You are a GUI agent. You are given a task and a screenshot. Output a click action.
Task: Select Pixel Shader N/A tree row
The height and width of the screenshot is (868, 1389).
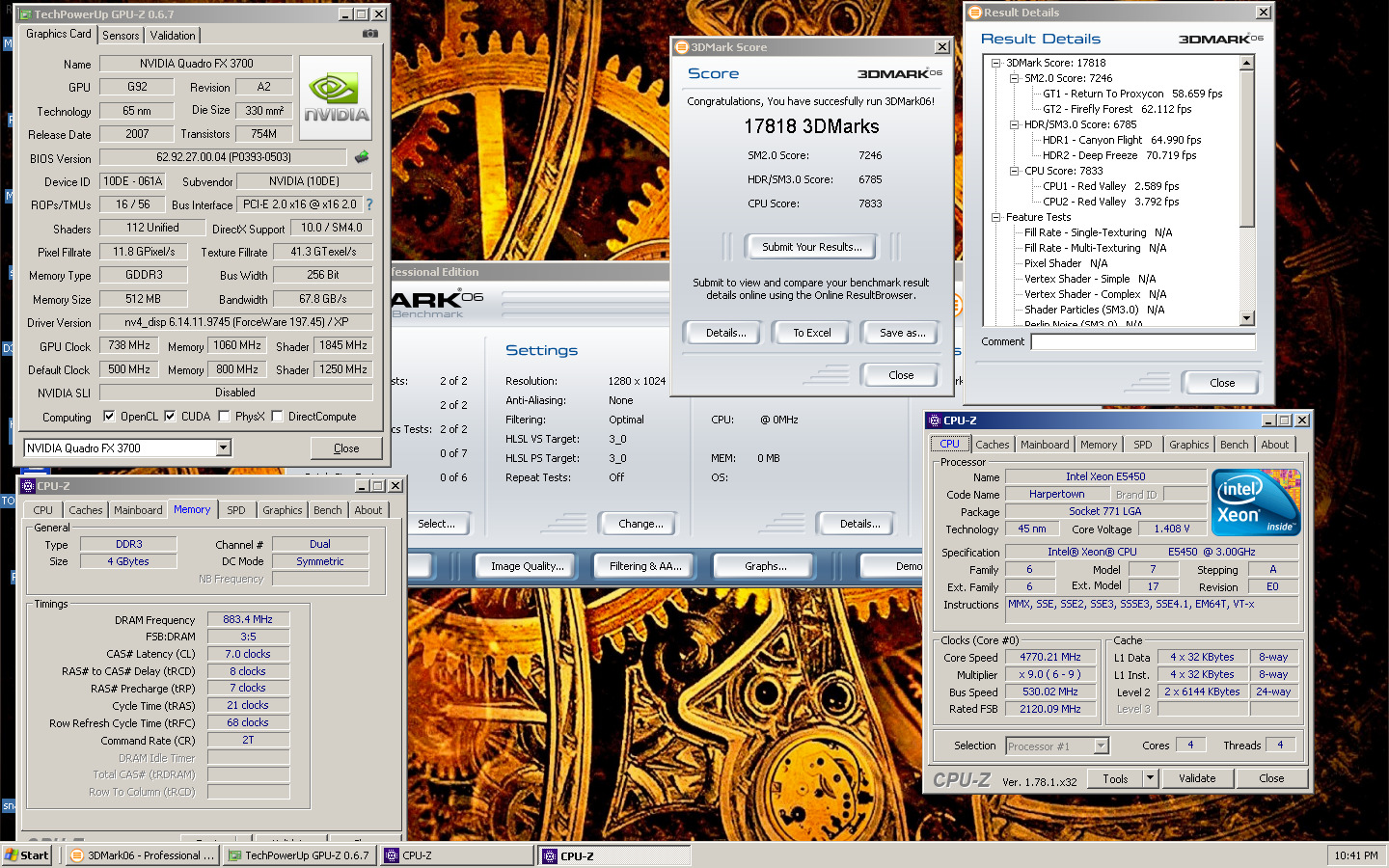pyautogui.click(x=1065, y=263)
